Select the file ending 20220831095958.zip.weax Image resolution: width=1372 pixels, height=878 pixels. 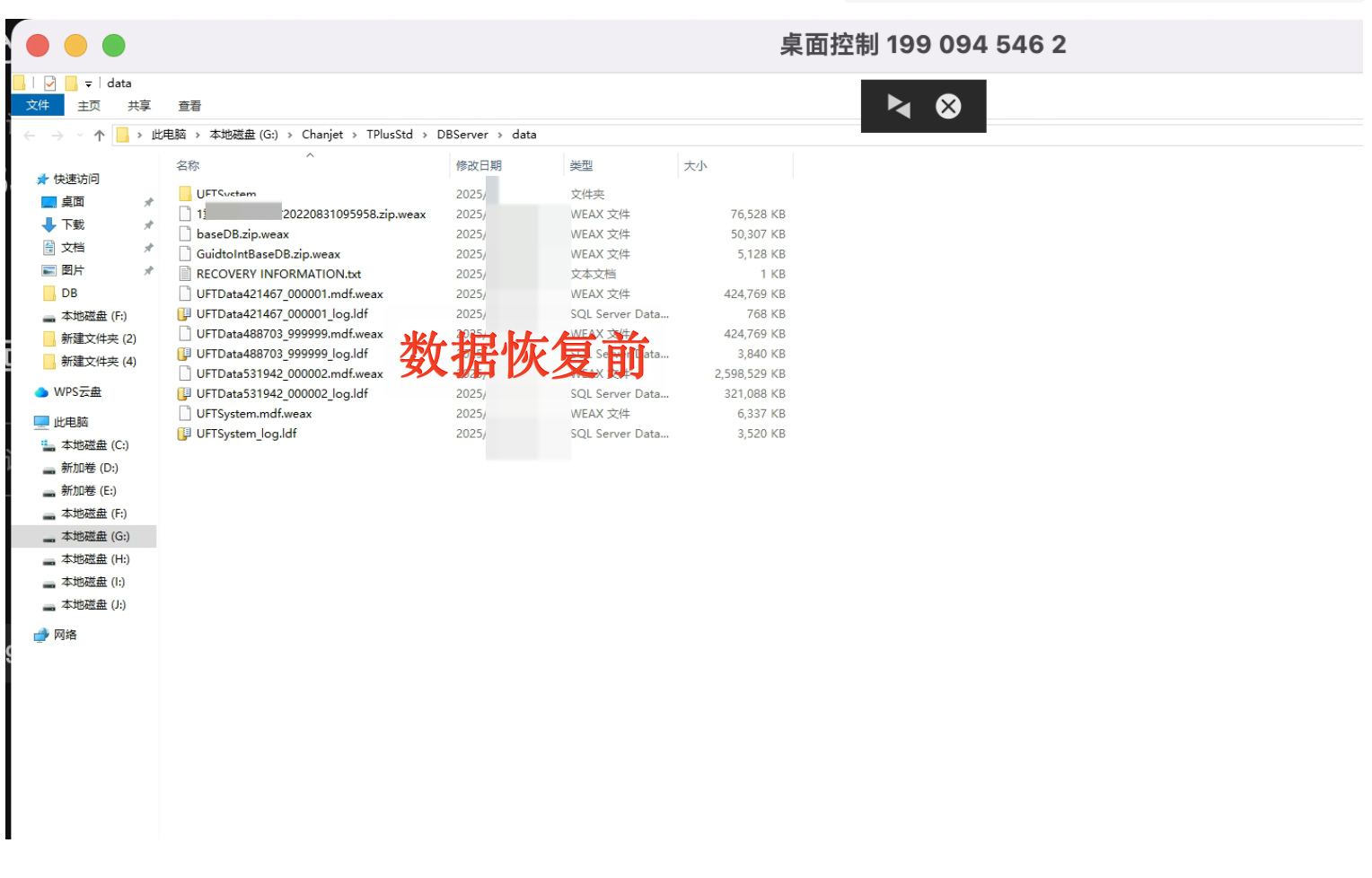(x=312, y=215)
